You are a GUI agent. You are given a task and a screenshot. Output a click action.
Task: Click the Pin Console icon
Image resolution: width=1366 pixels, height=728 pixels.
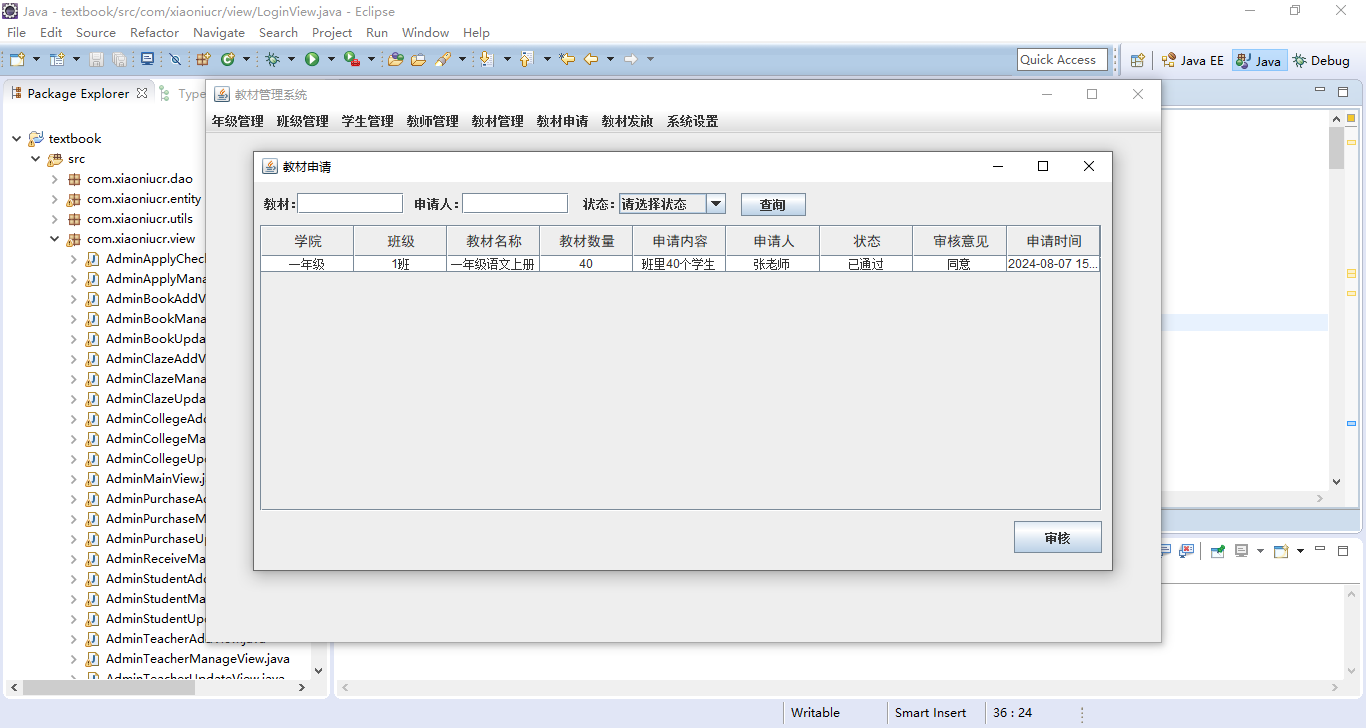(1217, 551)
